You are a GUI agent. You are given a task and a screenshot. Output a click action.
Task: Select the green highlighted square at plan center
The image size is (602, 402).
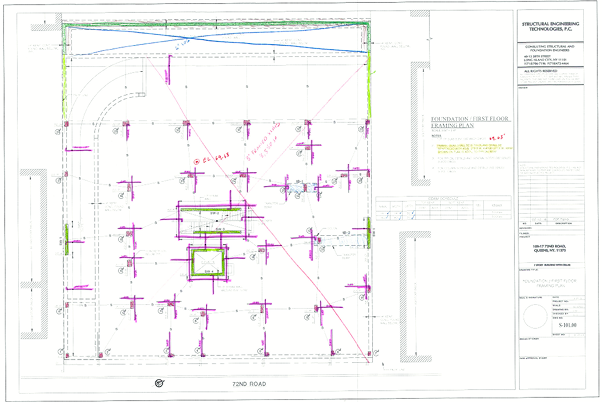pos(208,262)
